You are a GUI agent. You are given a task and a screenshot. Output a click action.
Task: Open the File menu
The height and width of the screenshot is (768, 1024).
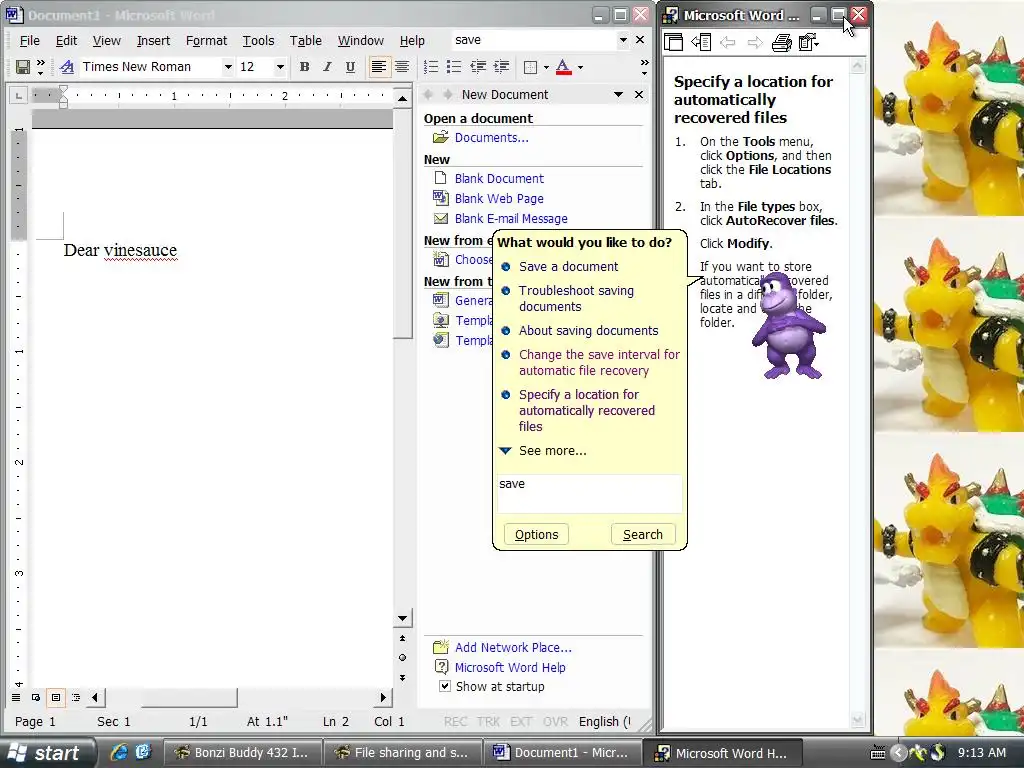coord(29,40)
